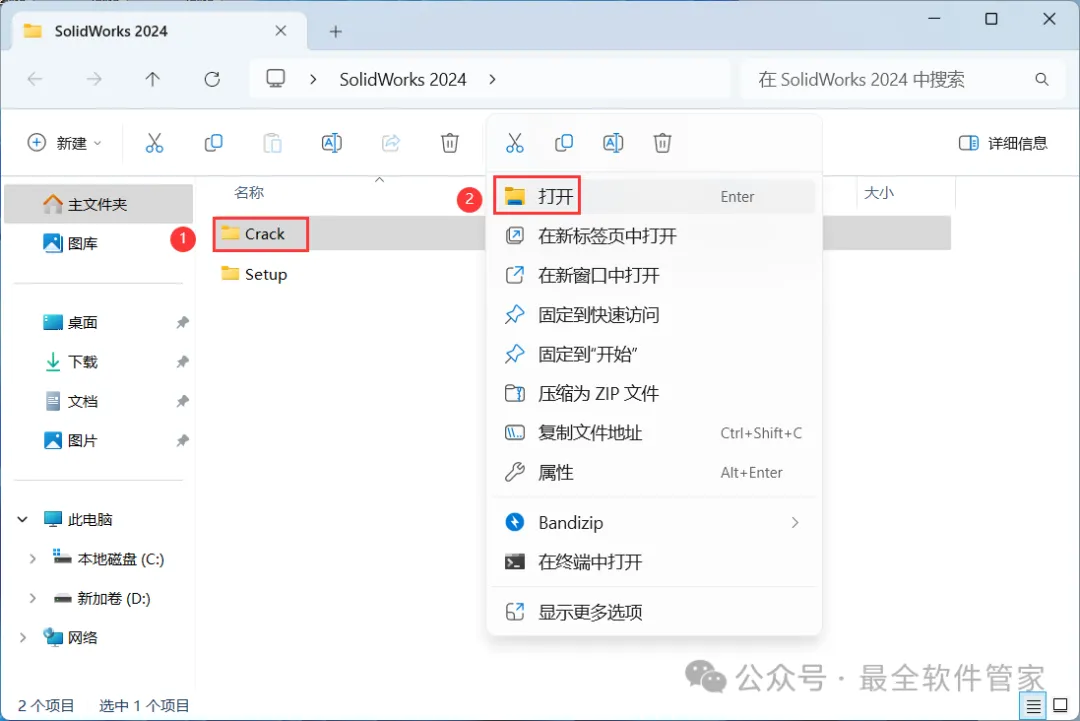Select the Crack folder
Image resolution: width=1080 pixels, height=721 pixels.
[x=264, y=234]
